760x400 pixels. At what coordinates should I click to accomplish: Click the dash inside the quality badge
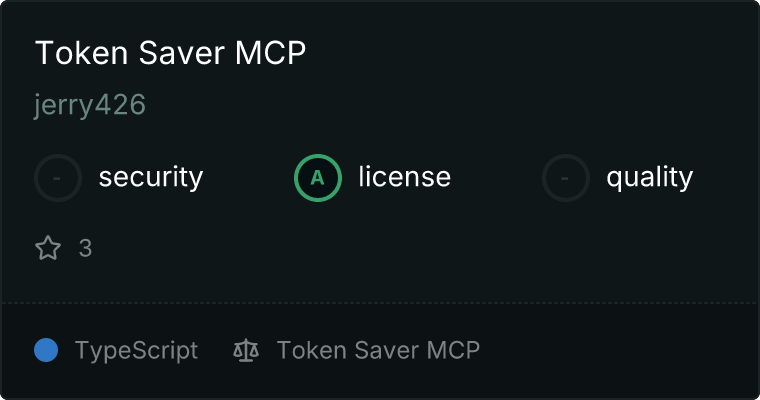[x=565, y=178]
